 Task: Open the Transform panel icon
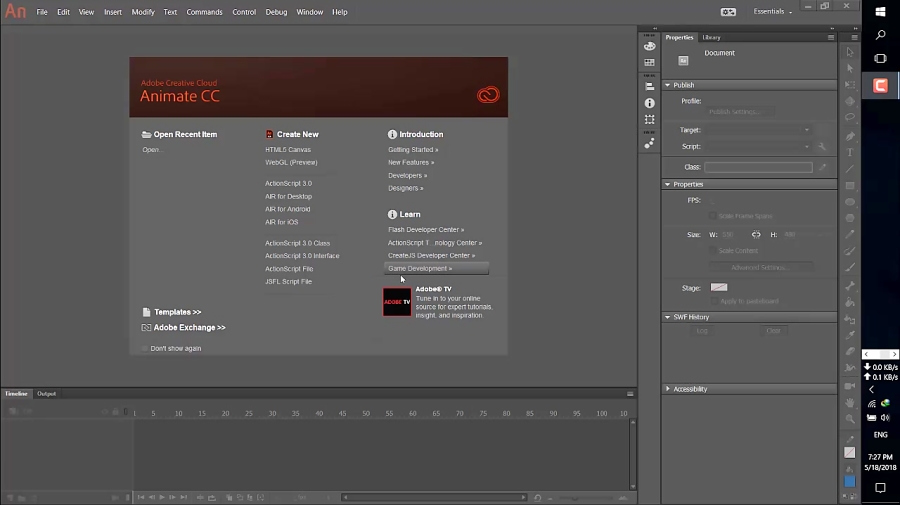coord(649,120)
